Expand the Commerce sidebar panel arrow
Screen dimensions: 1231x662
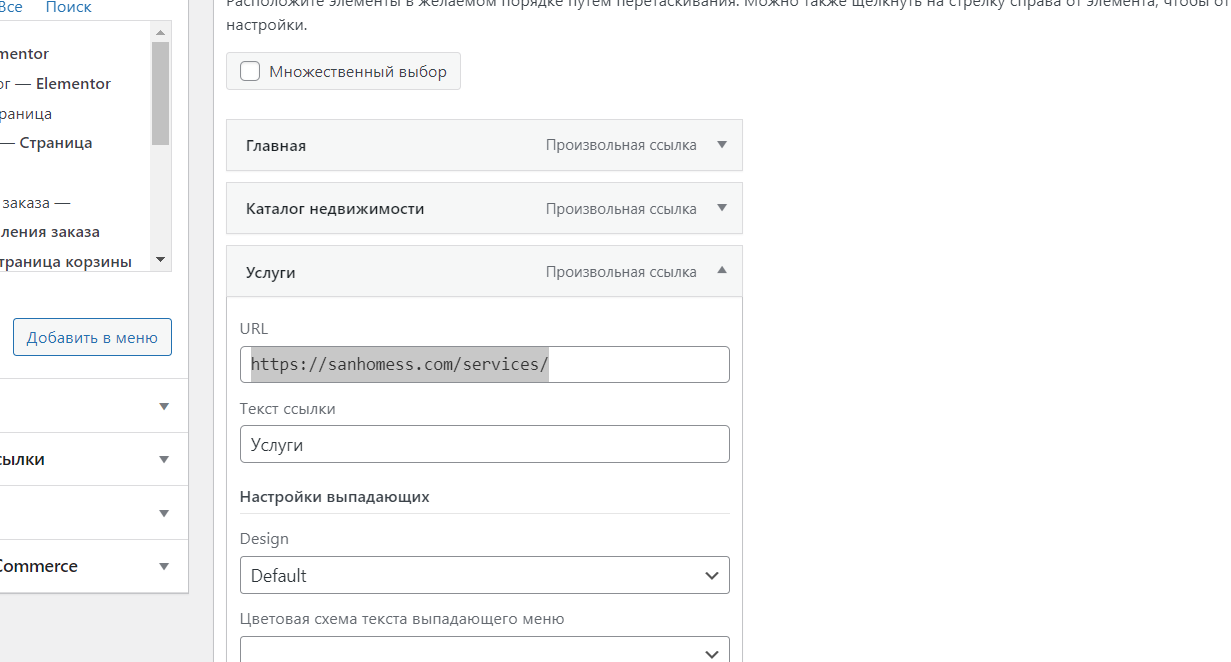coord(164,567)
